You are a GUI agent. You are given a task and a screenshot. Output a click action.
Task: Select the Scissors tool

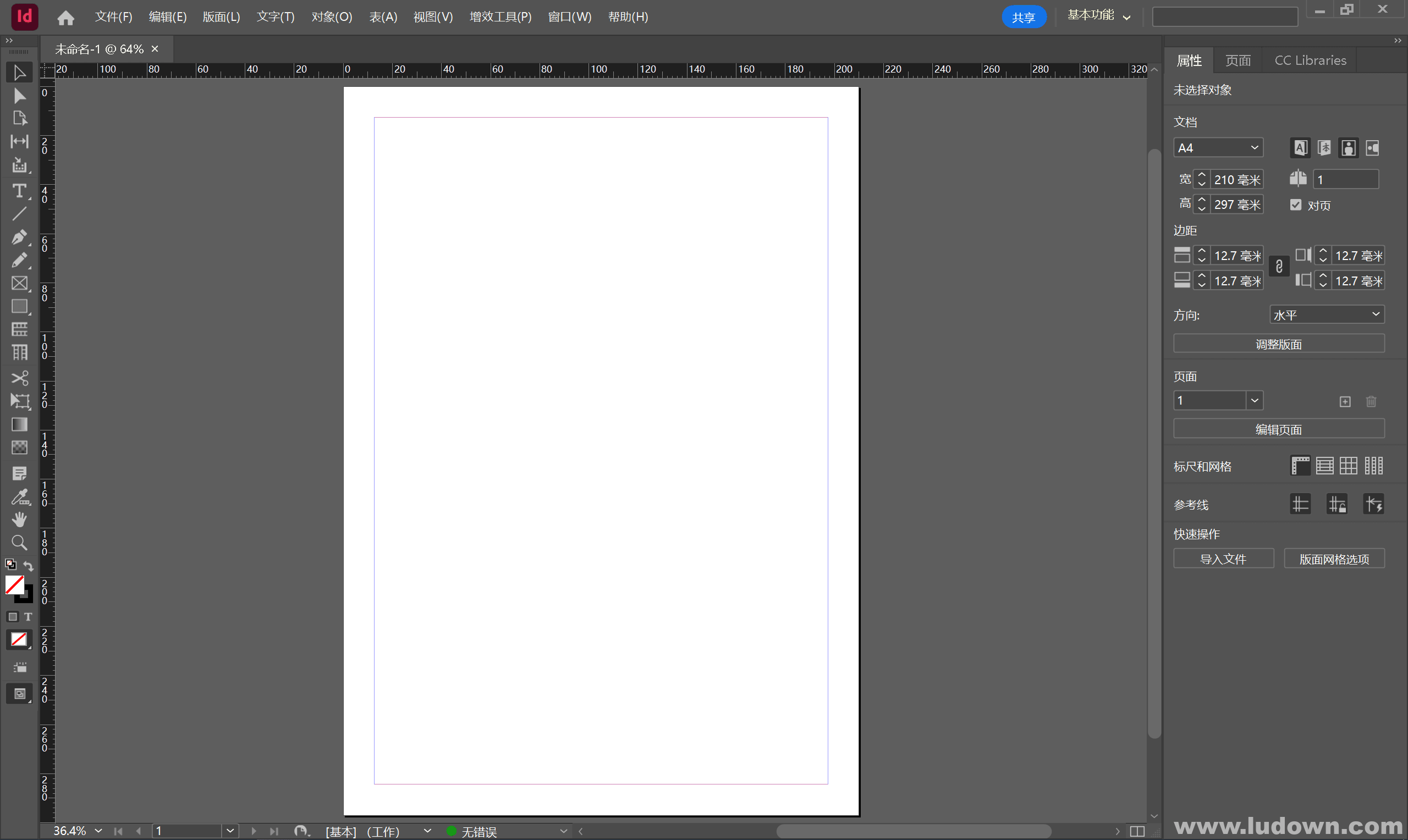pos(20,378)
